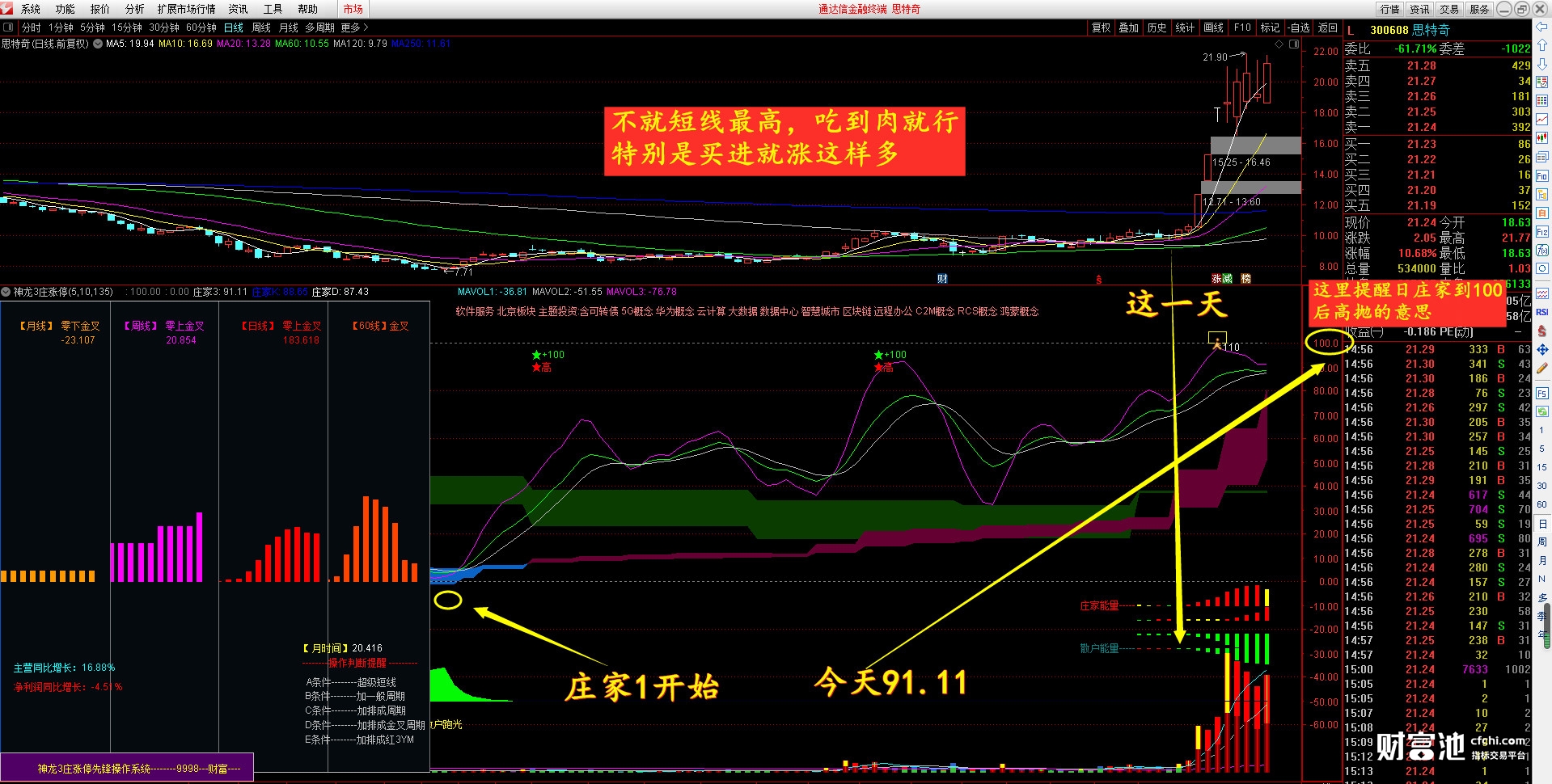Open the colored grid table icon

1542,101
